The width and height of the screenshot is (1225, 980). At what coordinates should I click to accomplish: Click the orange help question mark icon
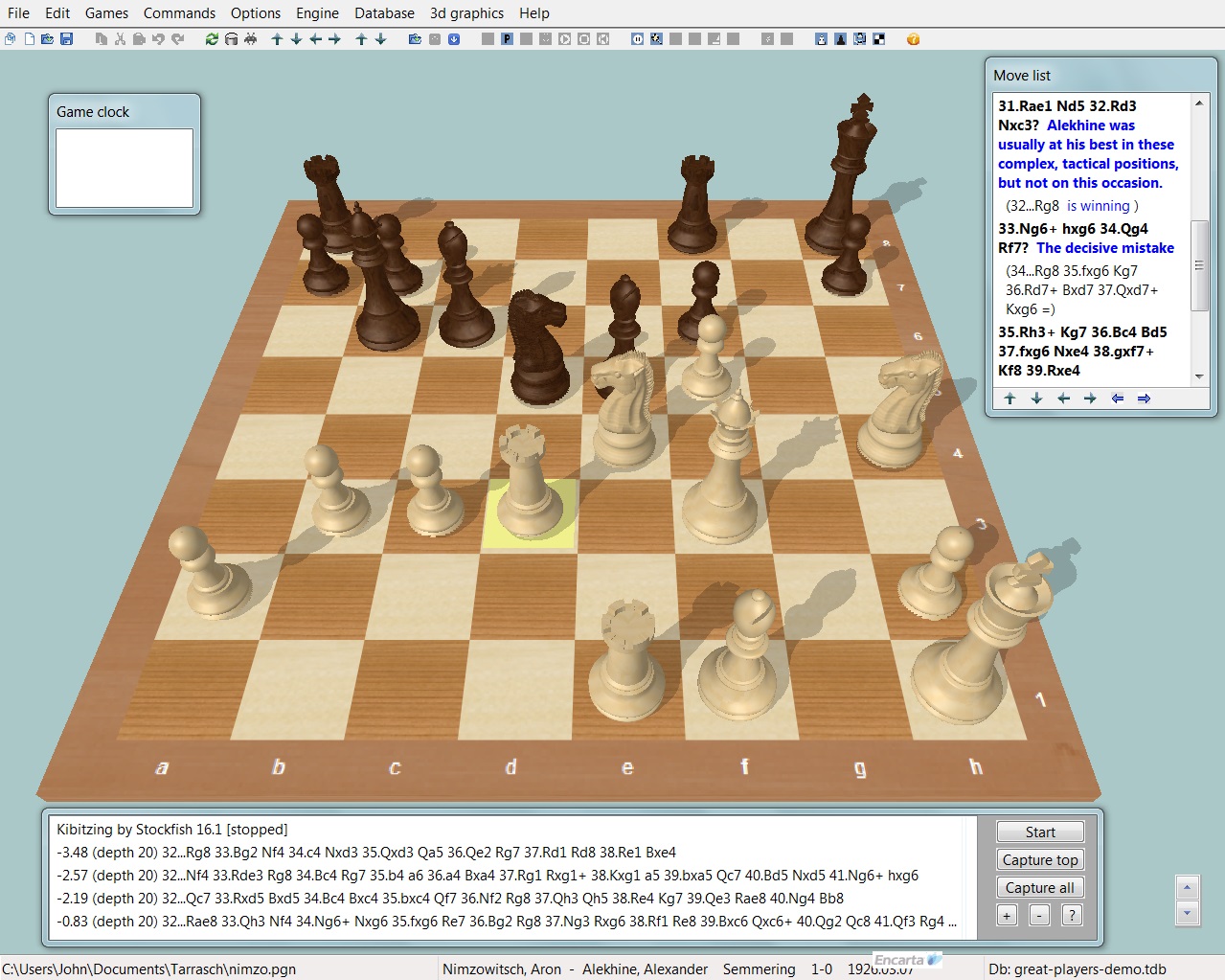pyautogui.click(x=913, y=39)
